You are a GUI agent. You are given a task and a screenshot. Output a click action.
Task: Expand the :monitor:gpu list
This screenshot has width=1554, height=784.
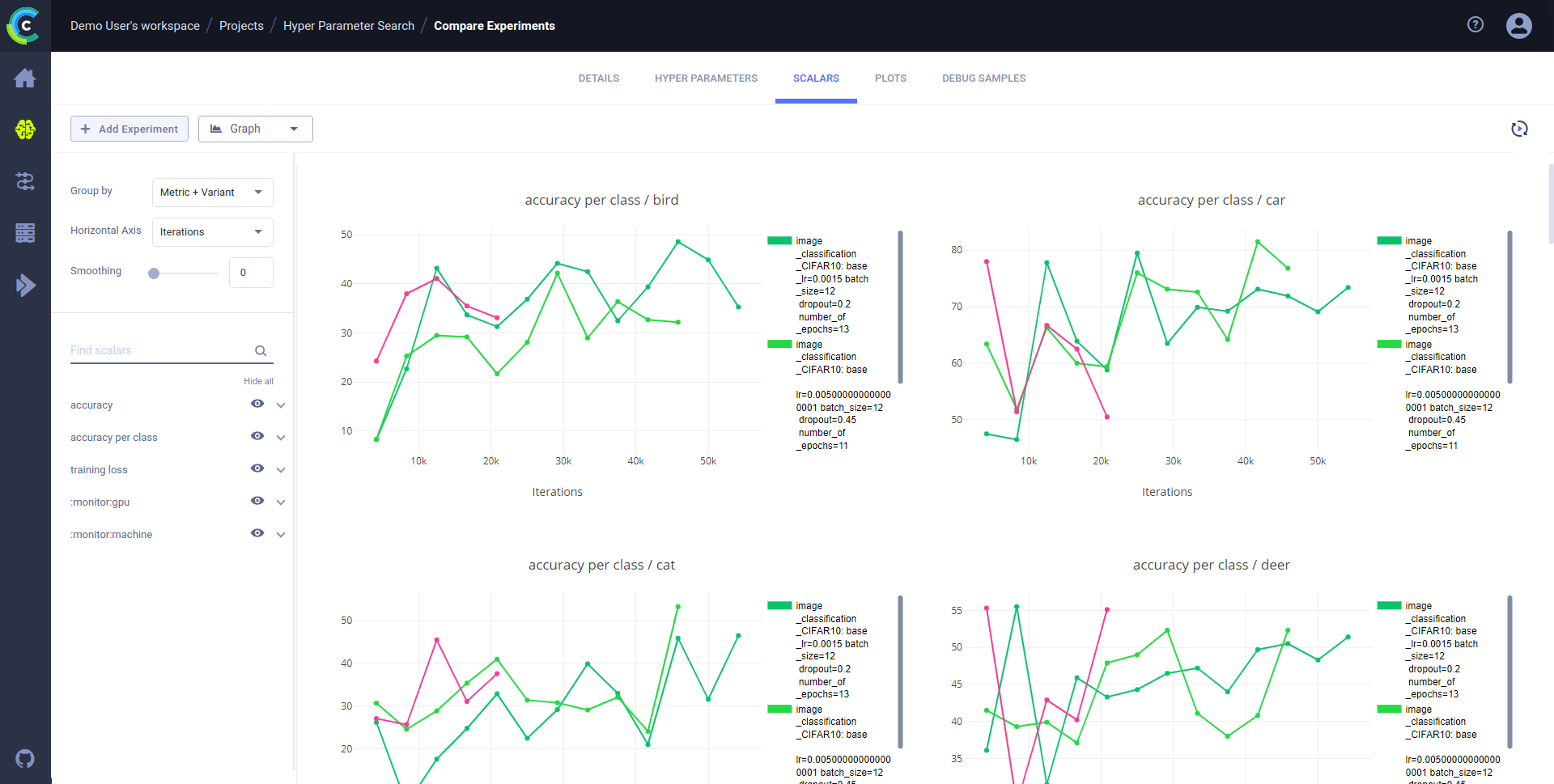pos(281,502)
